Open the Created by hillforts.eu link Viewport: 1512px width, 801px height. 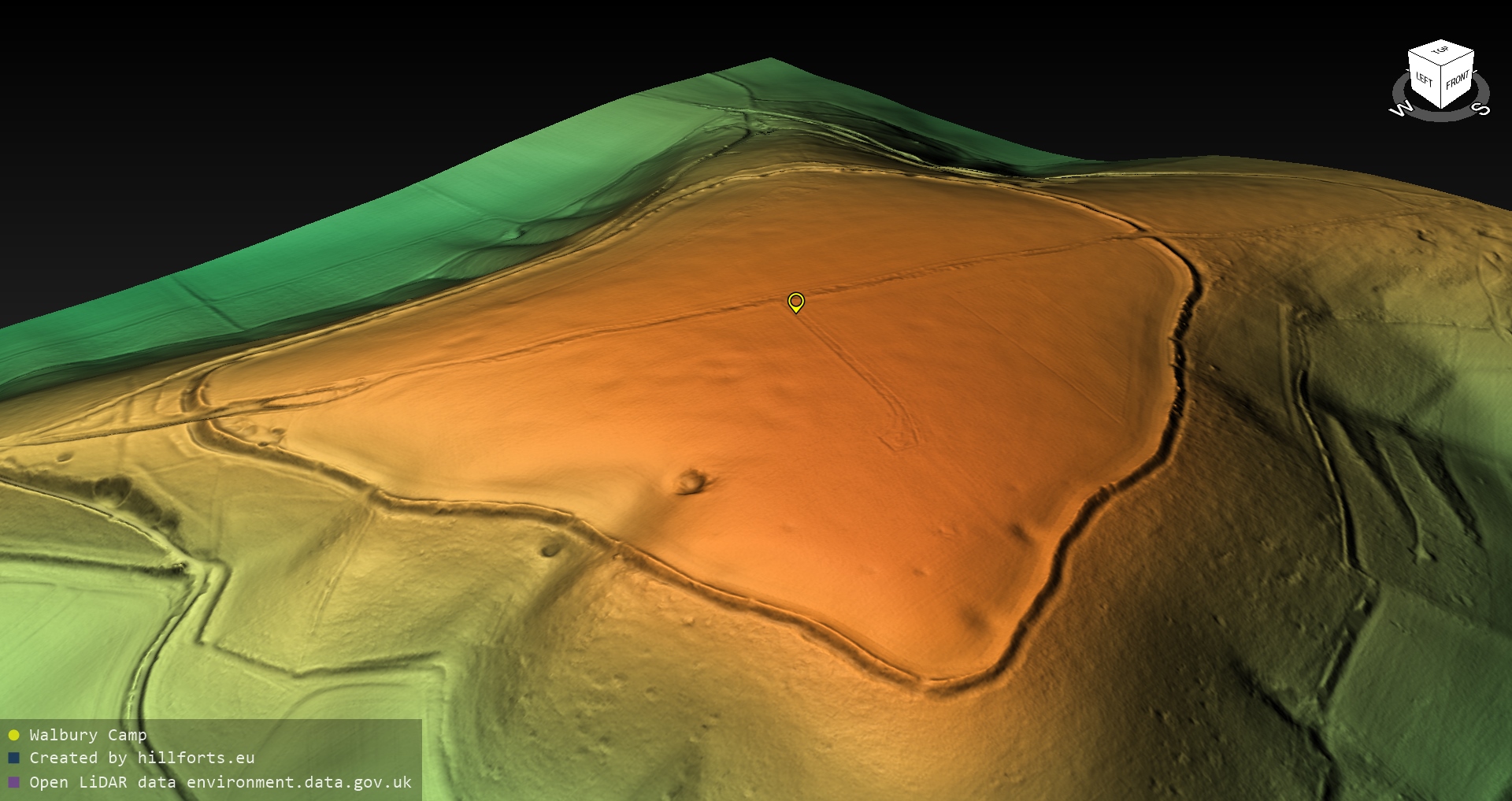(142, 758)
